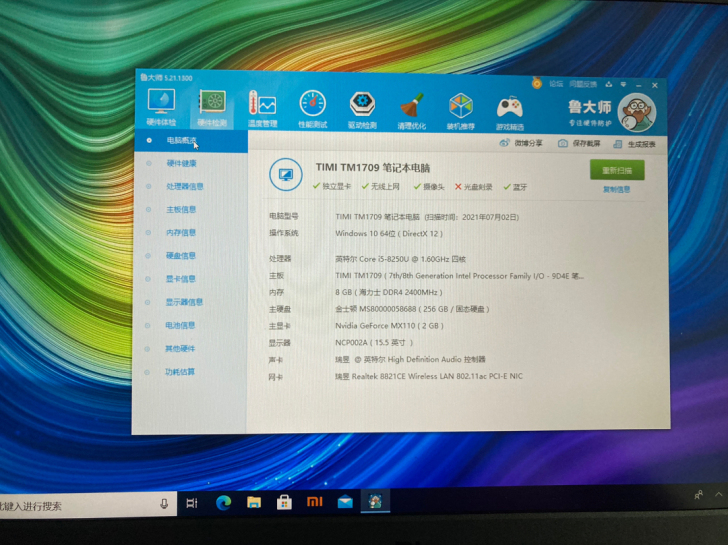This screenshot has height=545, width=728.
Task: Click the 光盘刻录 red X label
Action: coord(473,187)
